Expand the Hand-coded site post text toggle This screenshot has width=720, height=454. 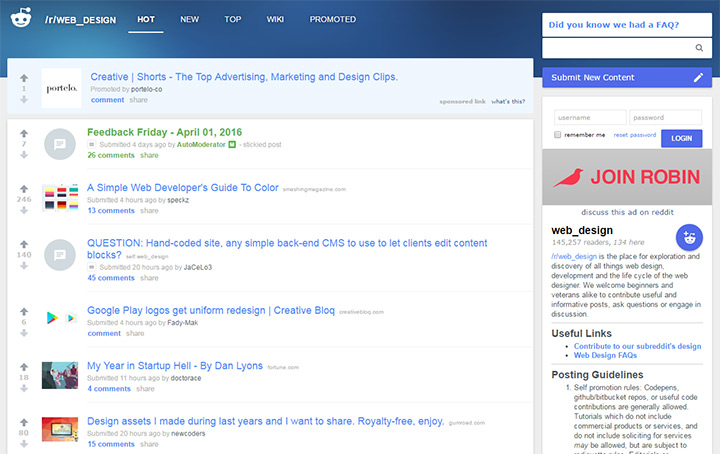click(x=91, y=267)
